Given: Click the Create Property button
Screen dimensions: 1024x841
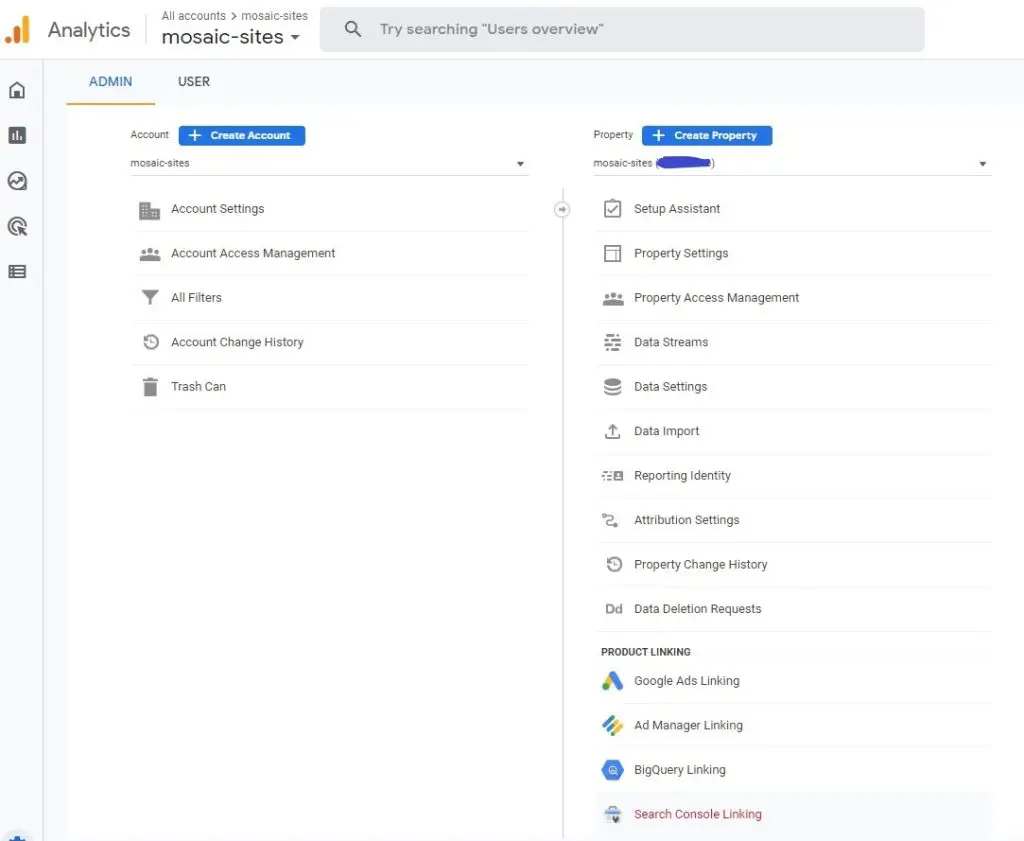Looking at the screenshot, I should (707, 135).
